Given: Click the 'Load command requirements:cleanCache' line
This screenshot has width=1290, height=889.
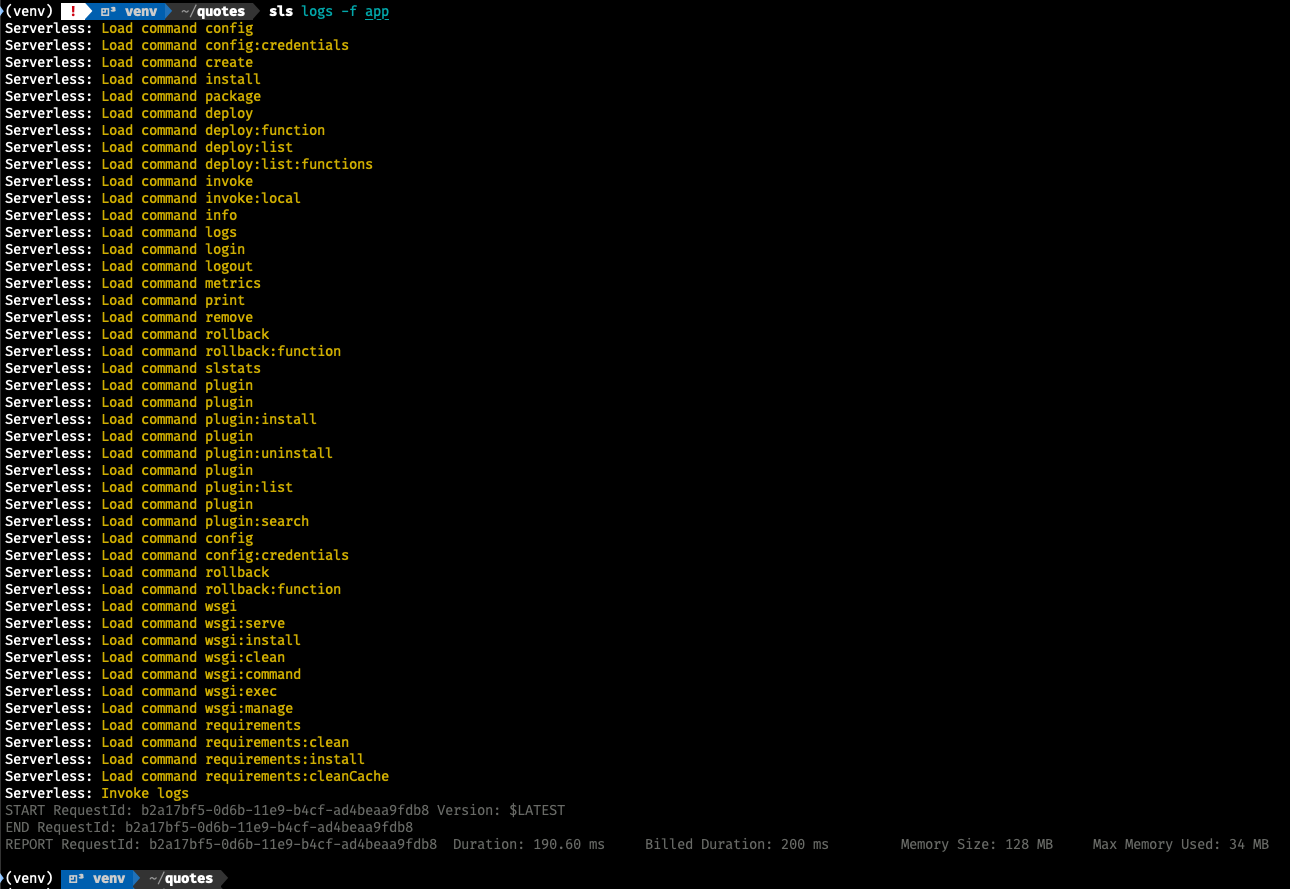Looking at the screenshot, I should [244, 776].
